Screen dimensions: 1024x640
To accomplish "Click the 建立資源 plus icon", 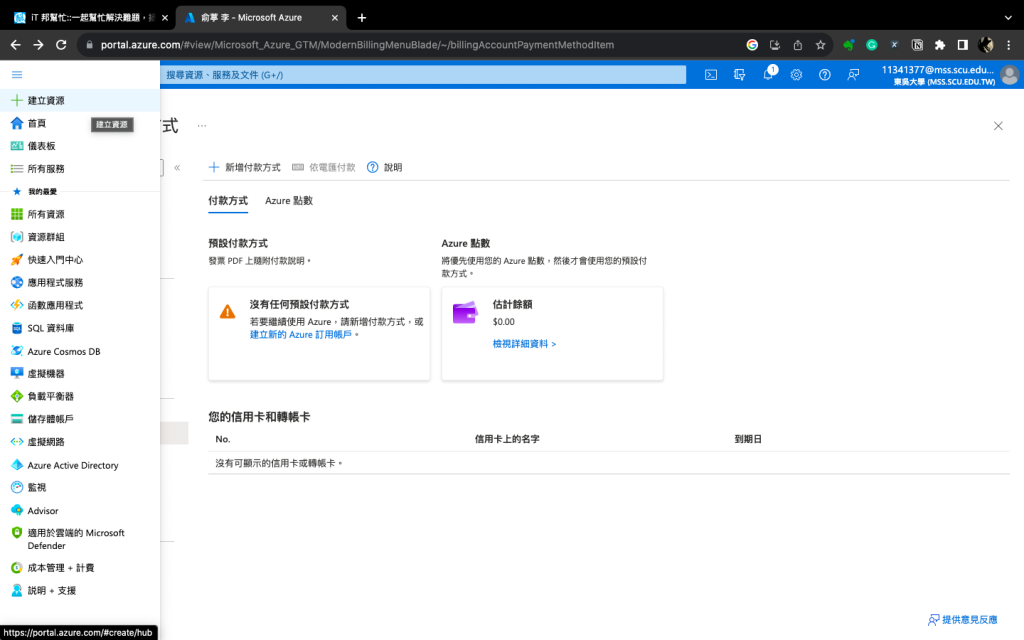I will coord(17,100).
